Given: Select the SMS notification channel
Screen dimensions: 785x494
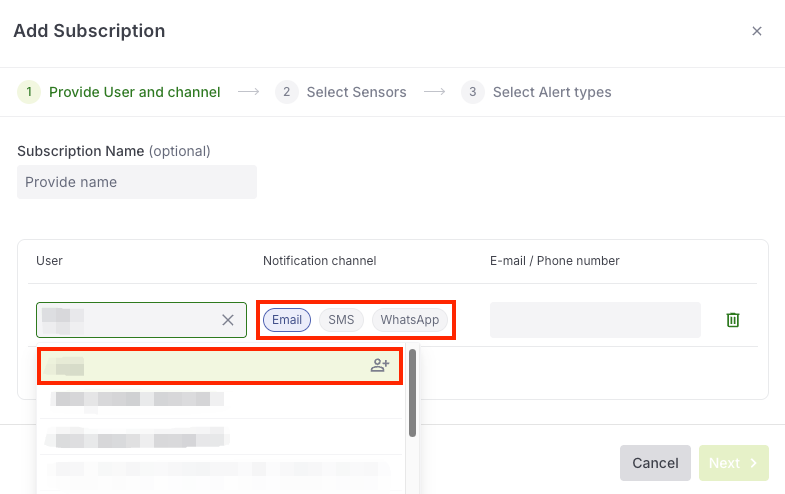Looking at the screenshot, I should [x=341, y=320].
